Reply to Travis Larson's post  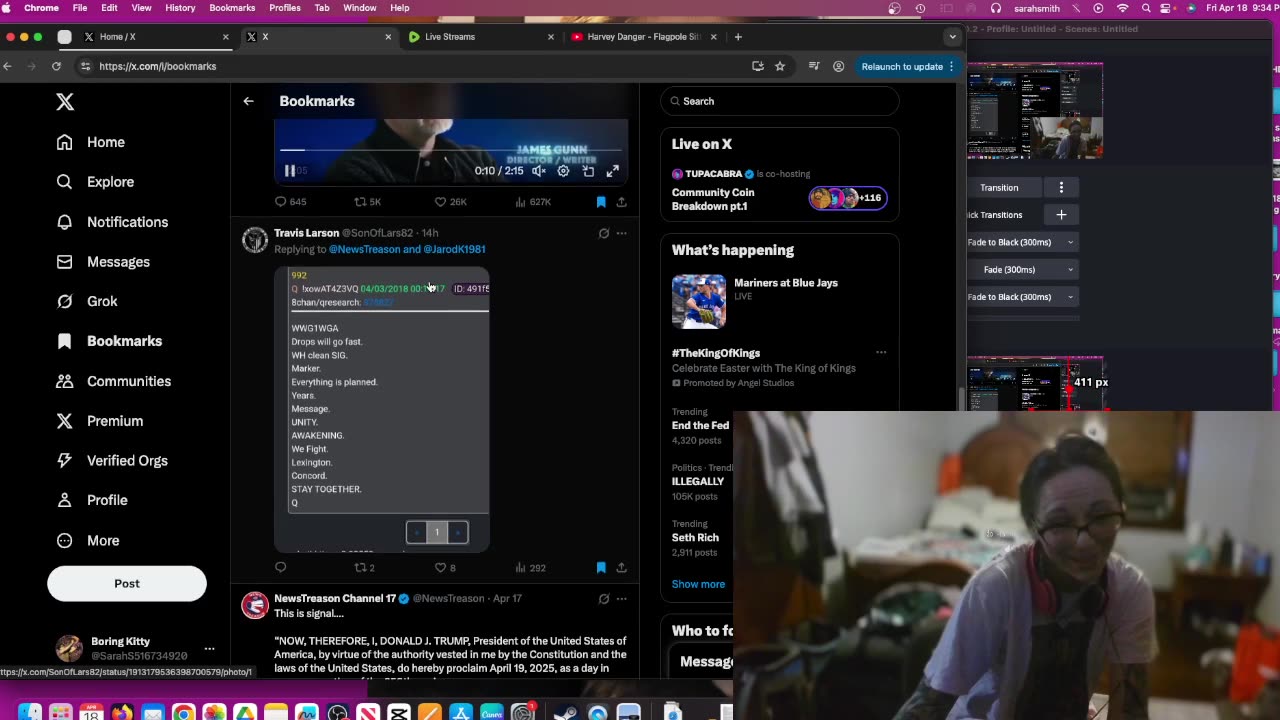[x=280, y=568]
